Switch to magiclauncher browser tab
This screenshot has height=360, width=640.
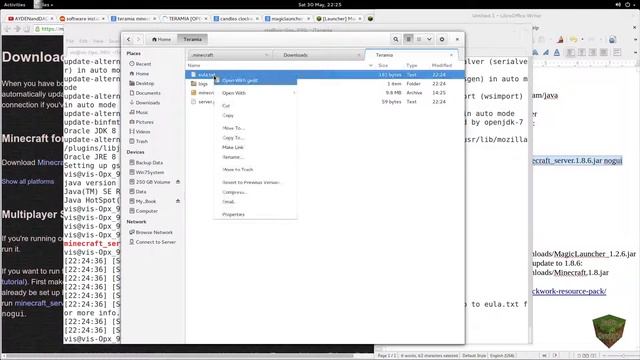[x=288, y=18]
